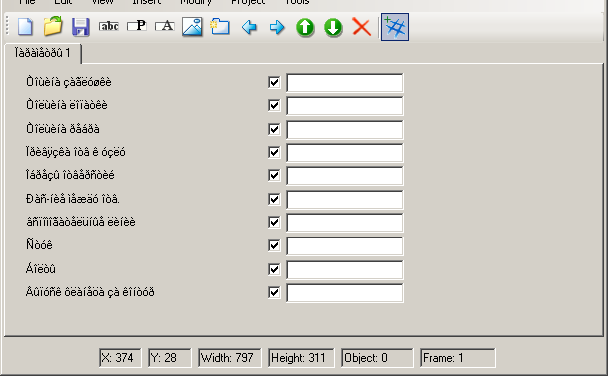
Task: Insert an image with the picture icon
Action: [x=192, y=27]
